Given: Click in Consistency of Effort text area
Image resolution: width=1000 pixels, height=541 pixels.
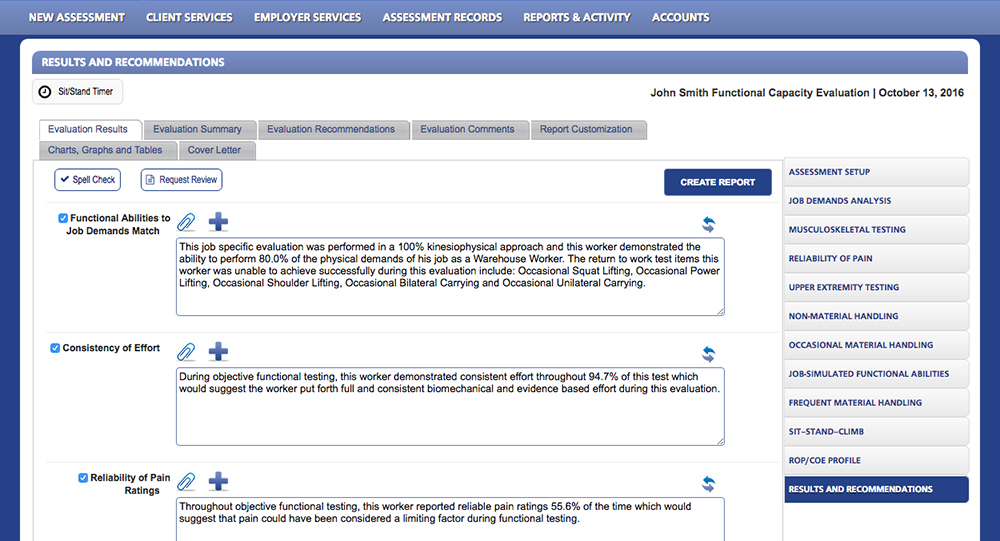Looking at the screenshot, I should point(450,406).
